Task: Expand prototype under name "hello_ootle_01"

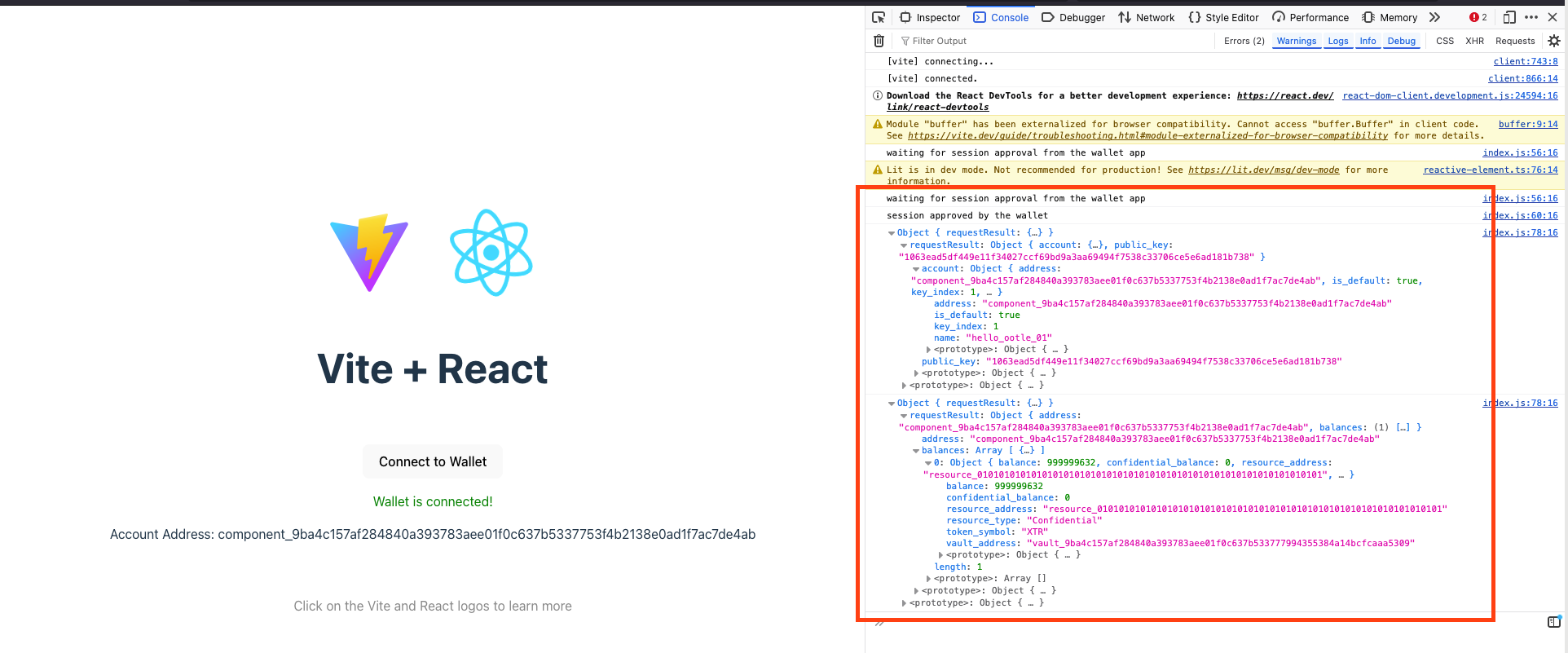Action: [928, 350]
